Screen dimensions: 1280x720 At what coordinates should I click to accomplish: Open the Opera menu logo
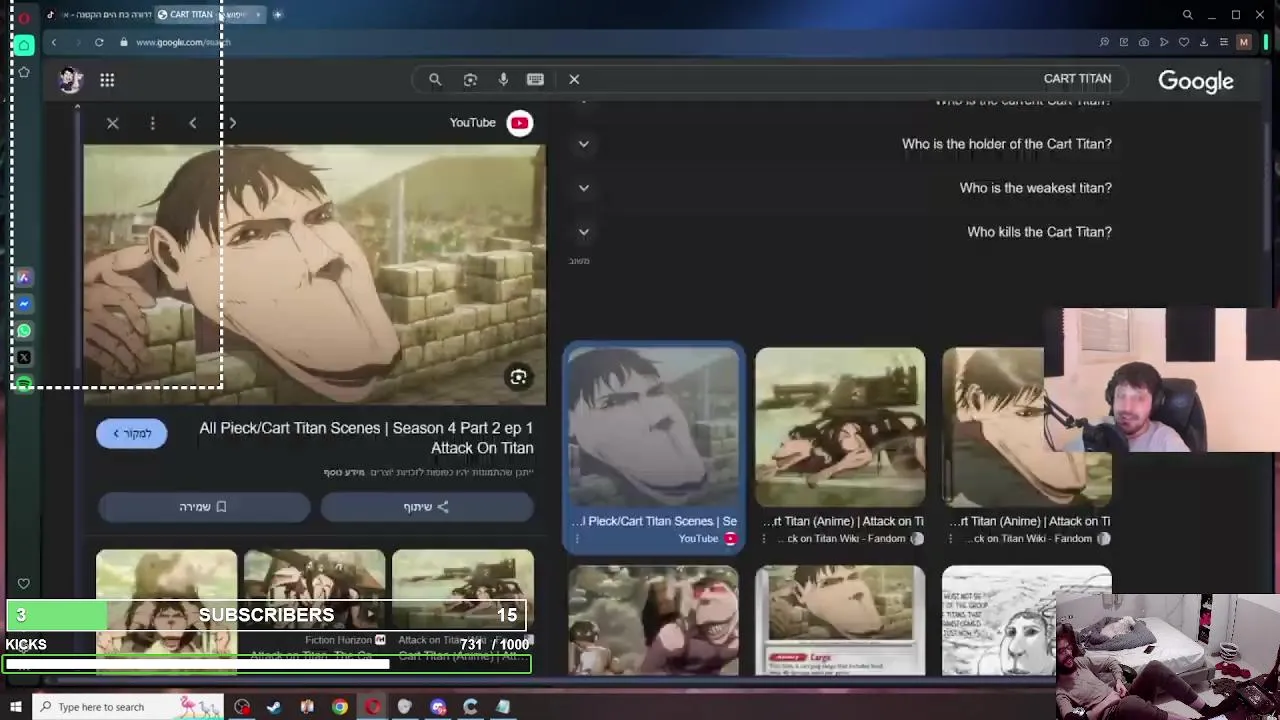pyautogui.click(x=24, y=17)
